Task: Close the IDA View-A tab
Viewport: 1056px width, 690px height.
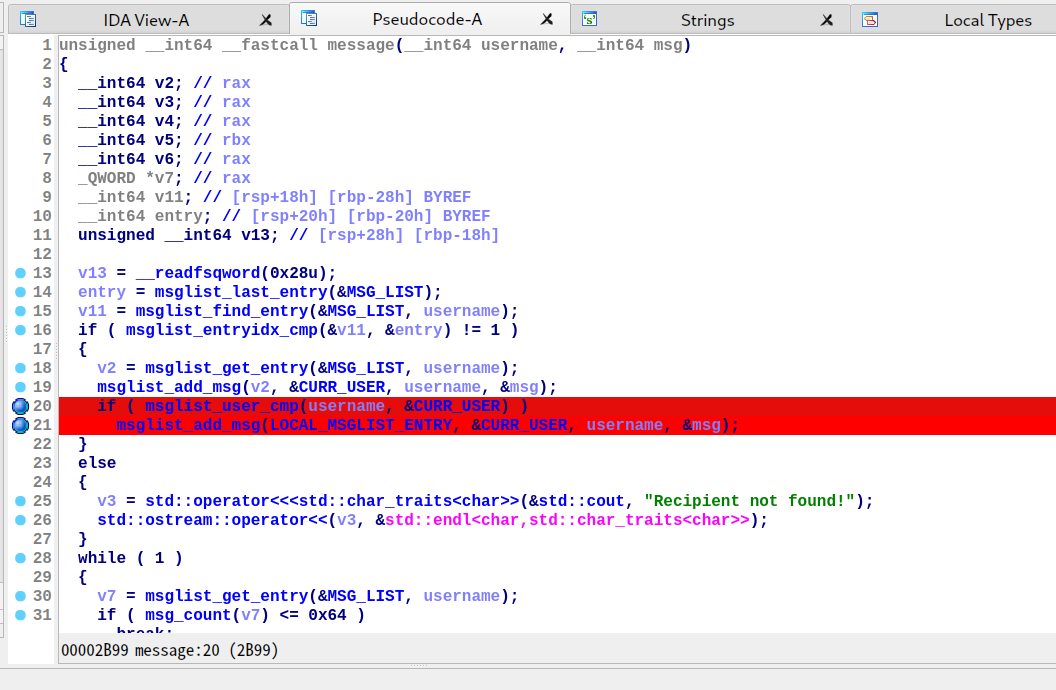Action: pos(265,20)
